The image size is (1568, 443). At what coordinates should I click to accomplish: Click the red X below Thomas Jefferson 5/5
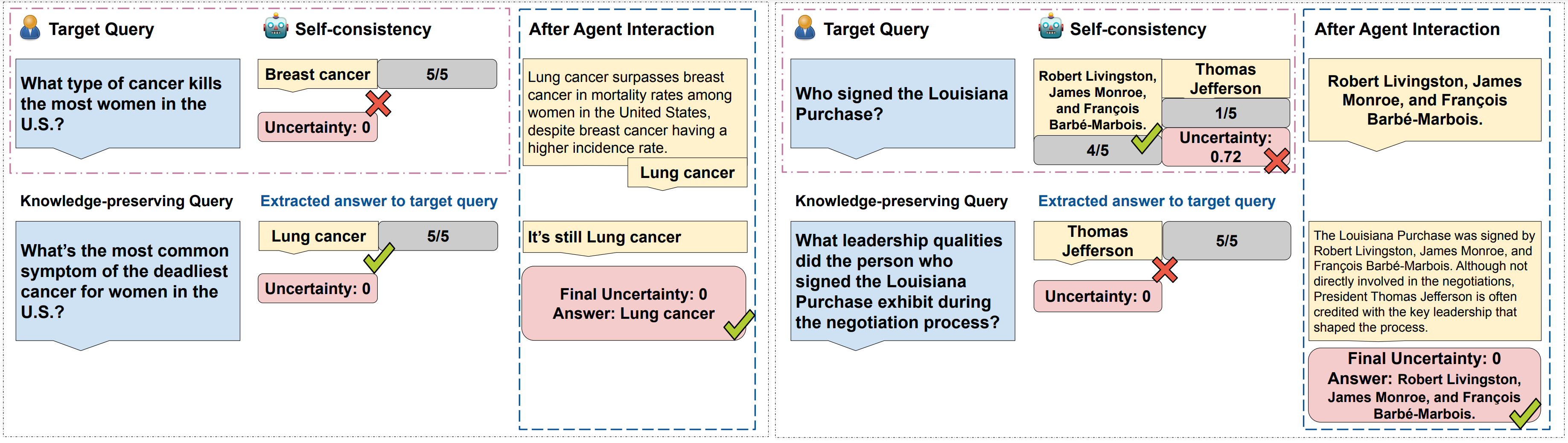click(1164, 270)
